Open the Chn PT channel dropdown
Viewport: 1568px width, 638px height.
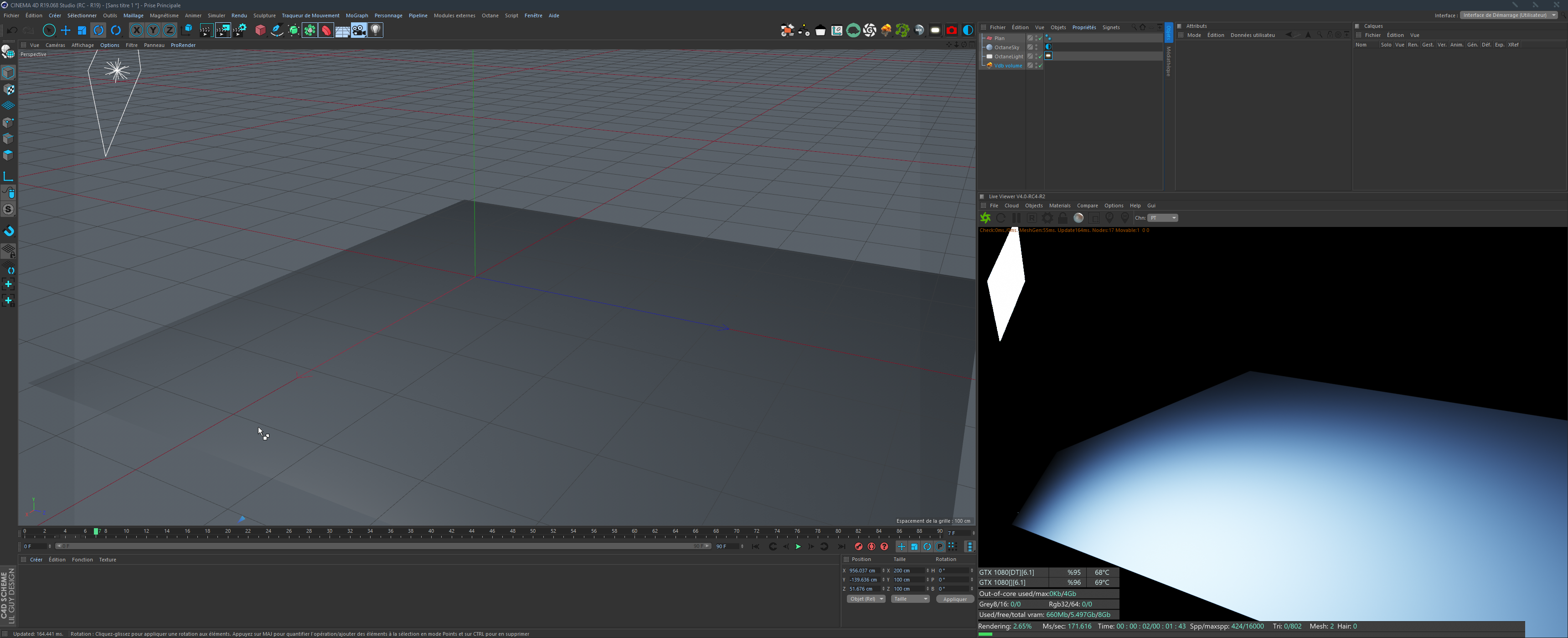1163,218
